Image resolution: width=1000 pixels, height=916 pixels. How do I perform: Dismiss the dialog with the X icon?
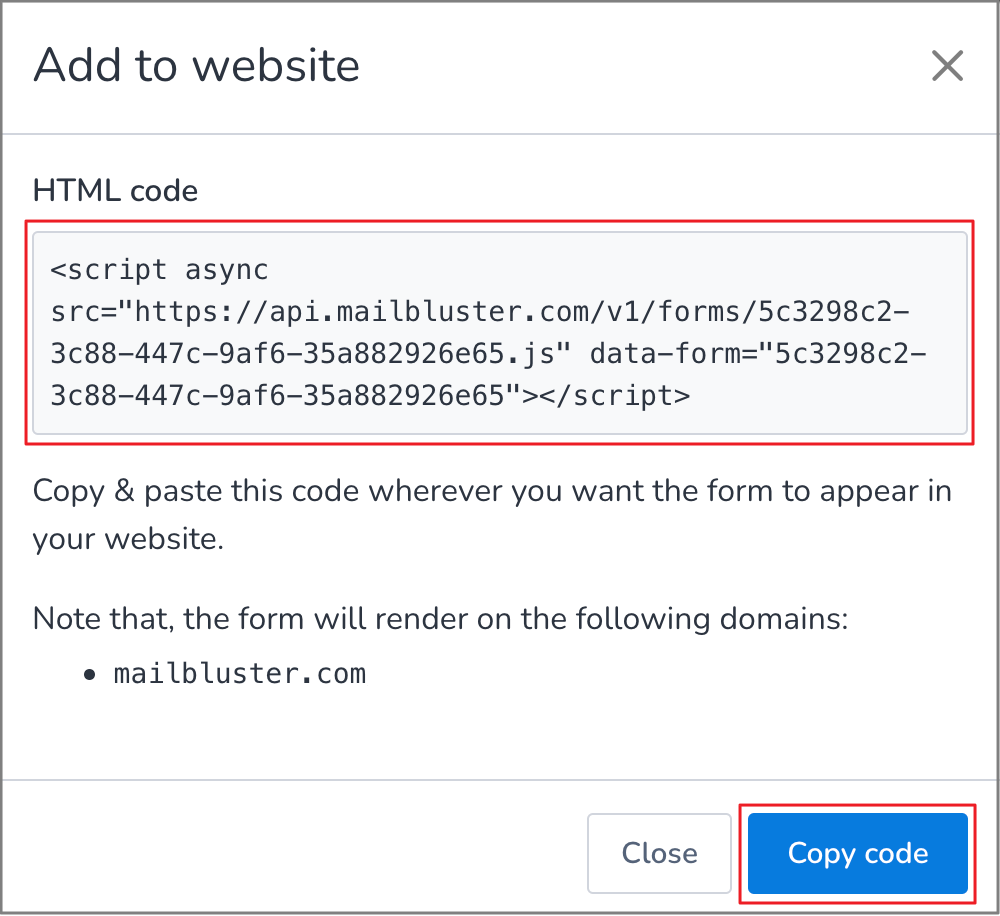(946, 67)
